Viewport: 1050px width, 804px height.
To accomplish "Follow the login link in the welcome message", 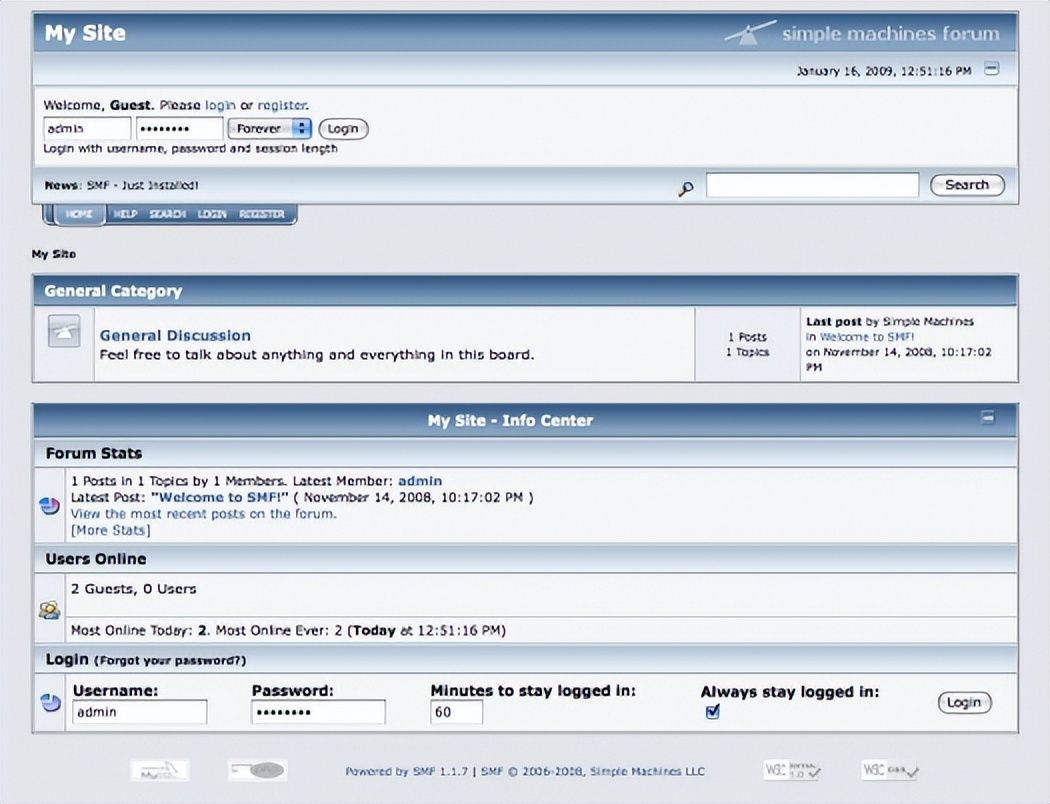I will point(220,105).
